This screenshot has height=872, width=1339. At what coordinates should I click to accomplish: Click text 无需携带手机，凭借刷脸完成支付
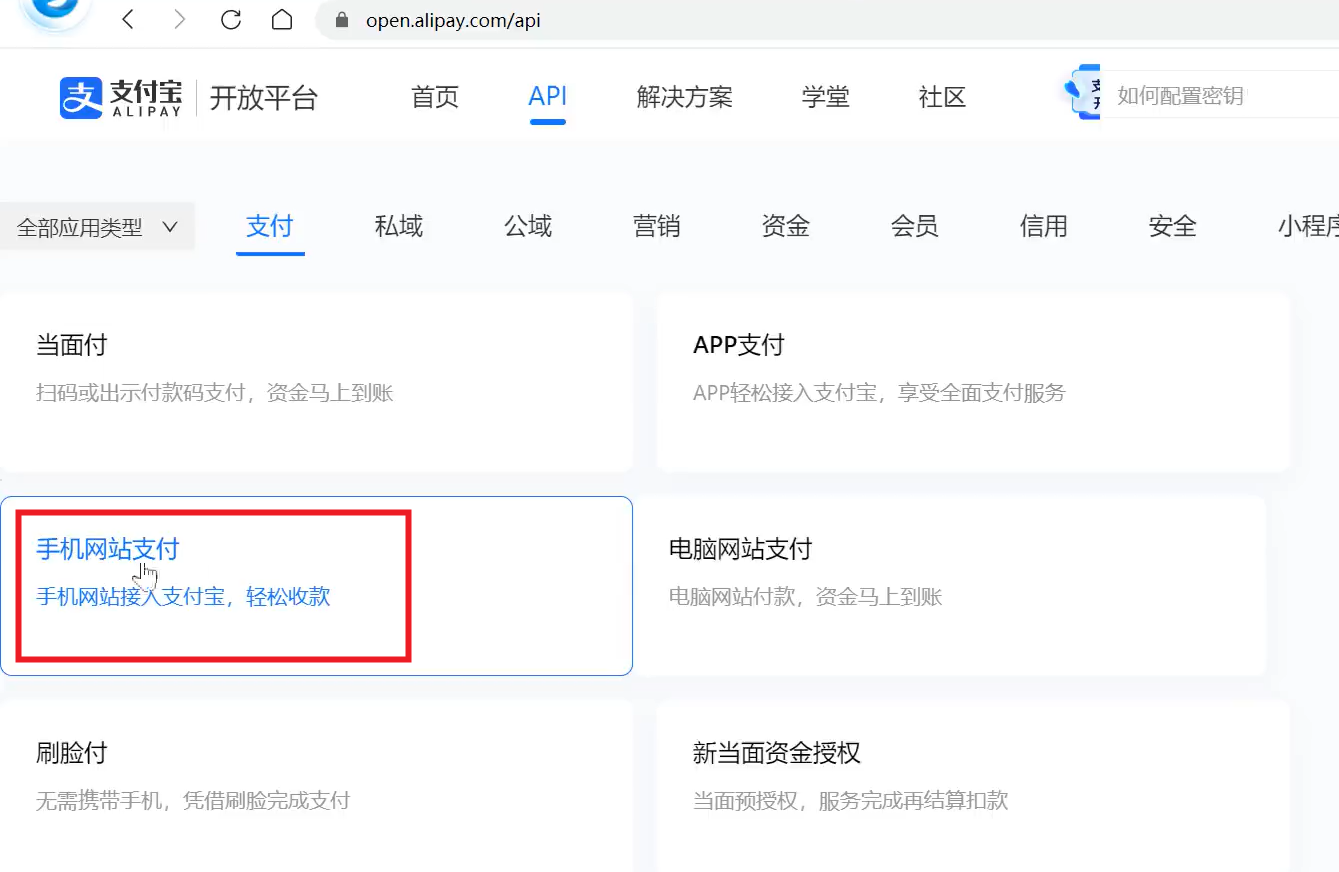[x=193, y=800]
